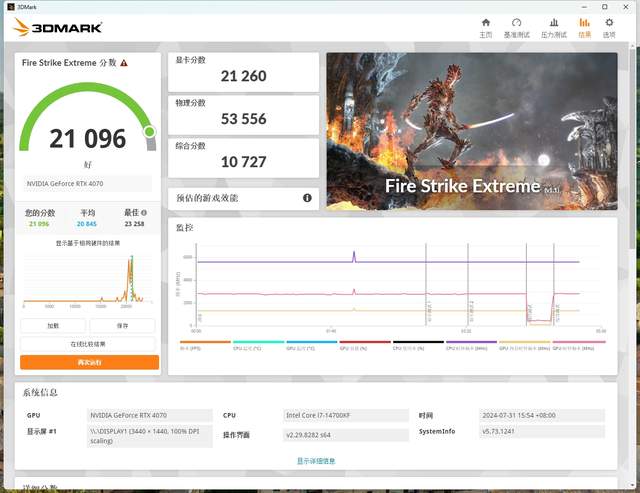The height and width of the screenshot is (493, 640).
Task: Click the 显示基于相同硬件的结果 caption
Action: click(88, 243)
